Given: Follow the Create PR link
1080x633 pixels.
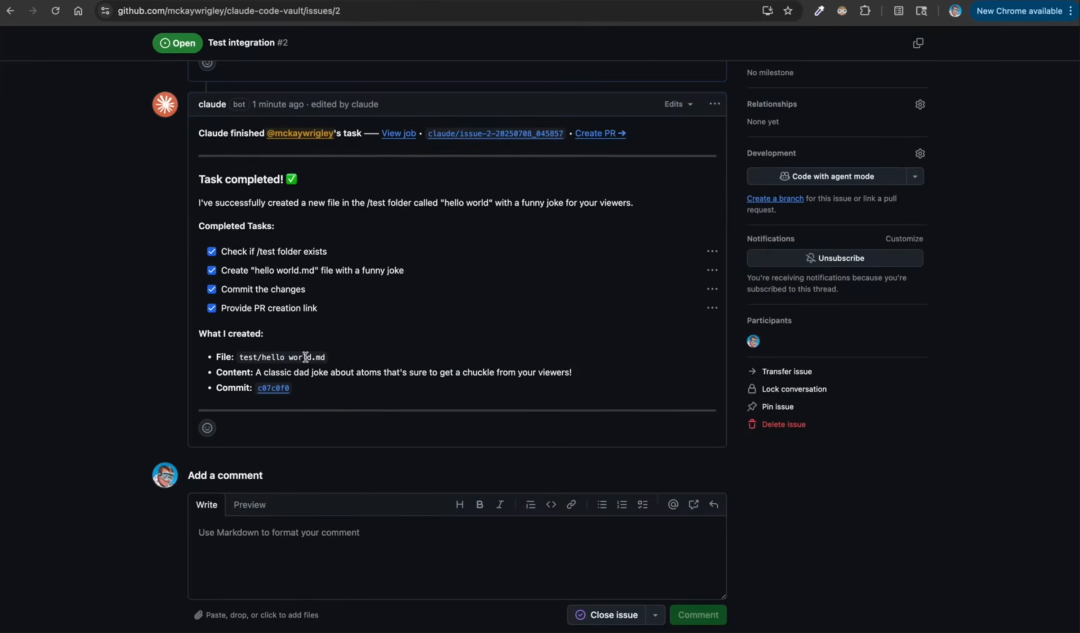Looking at the screenshot, I should [x=600, y=134].
